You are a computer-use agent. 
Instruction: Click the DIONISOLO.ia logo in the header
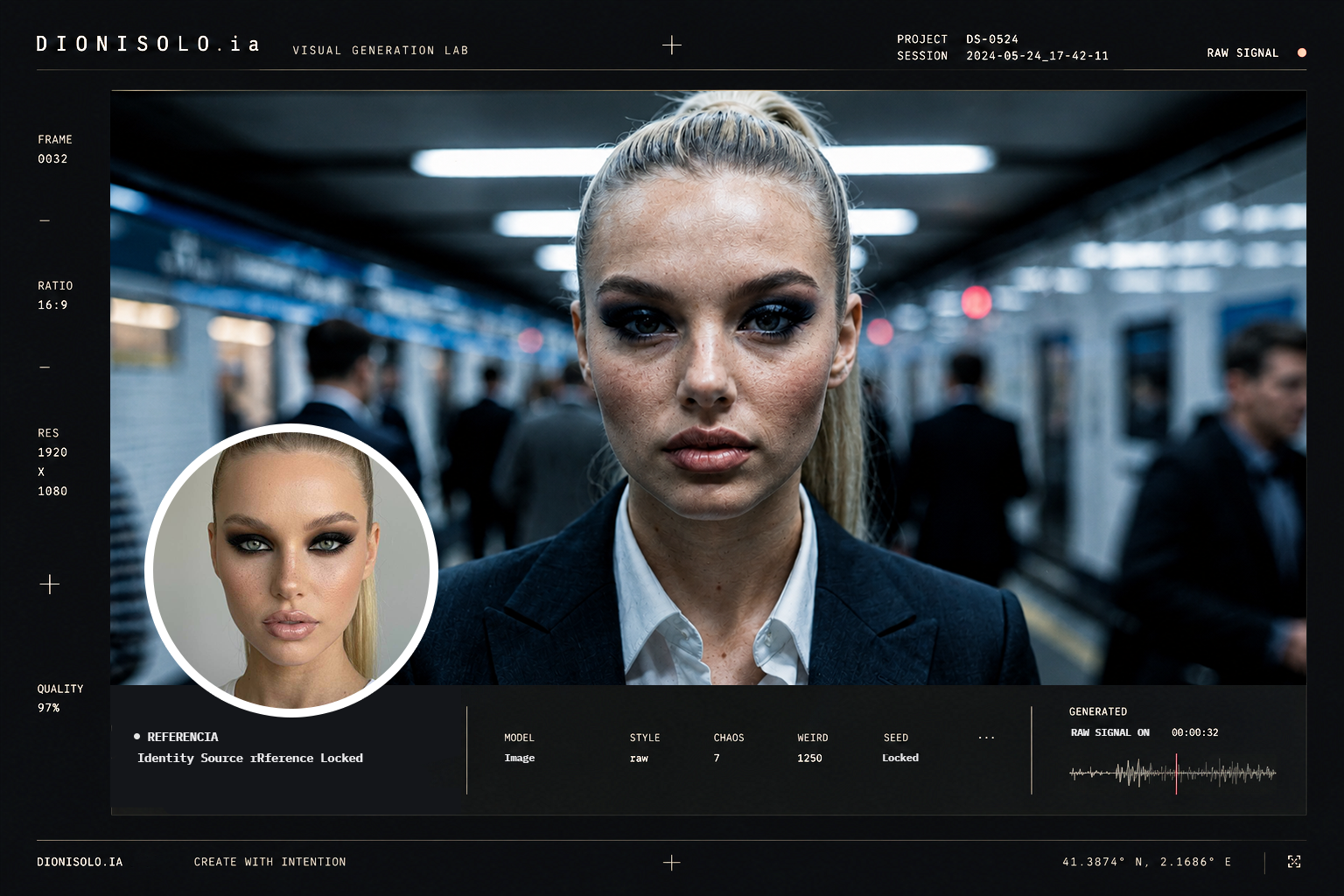(x=148, y=45)
